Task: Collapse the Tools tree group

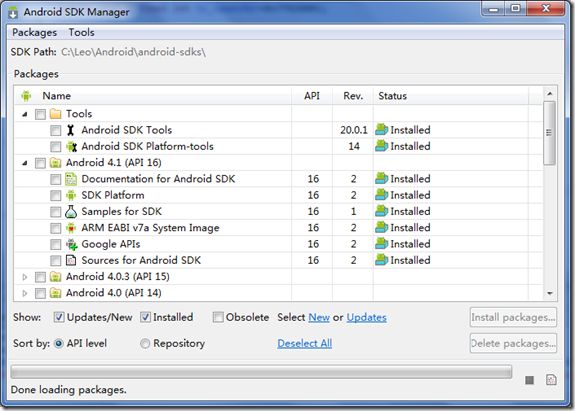Action: (25, 114)
